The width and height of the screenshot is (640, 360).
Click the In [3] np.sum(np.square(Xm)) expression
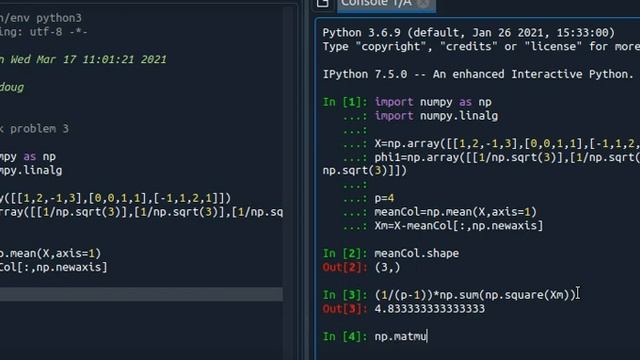475,295
